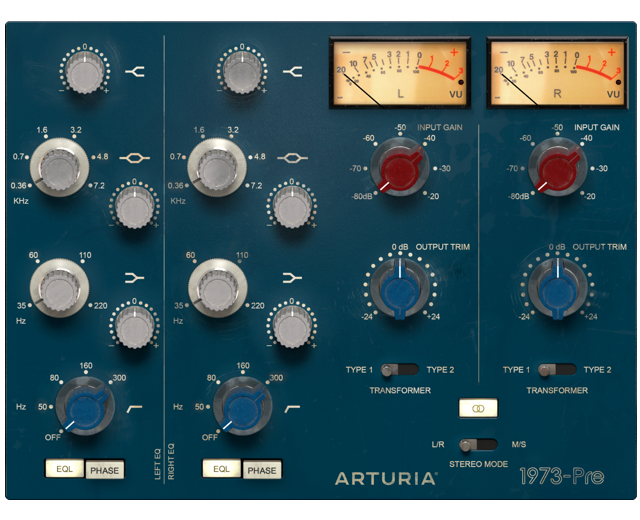Click the L/R label of Stereo Mode
This screenshot has height=520, width=640.
click(438, 444)
